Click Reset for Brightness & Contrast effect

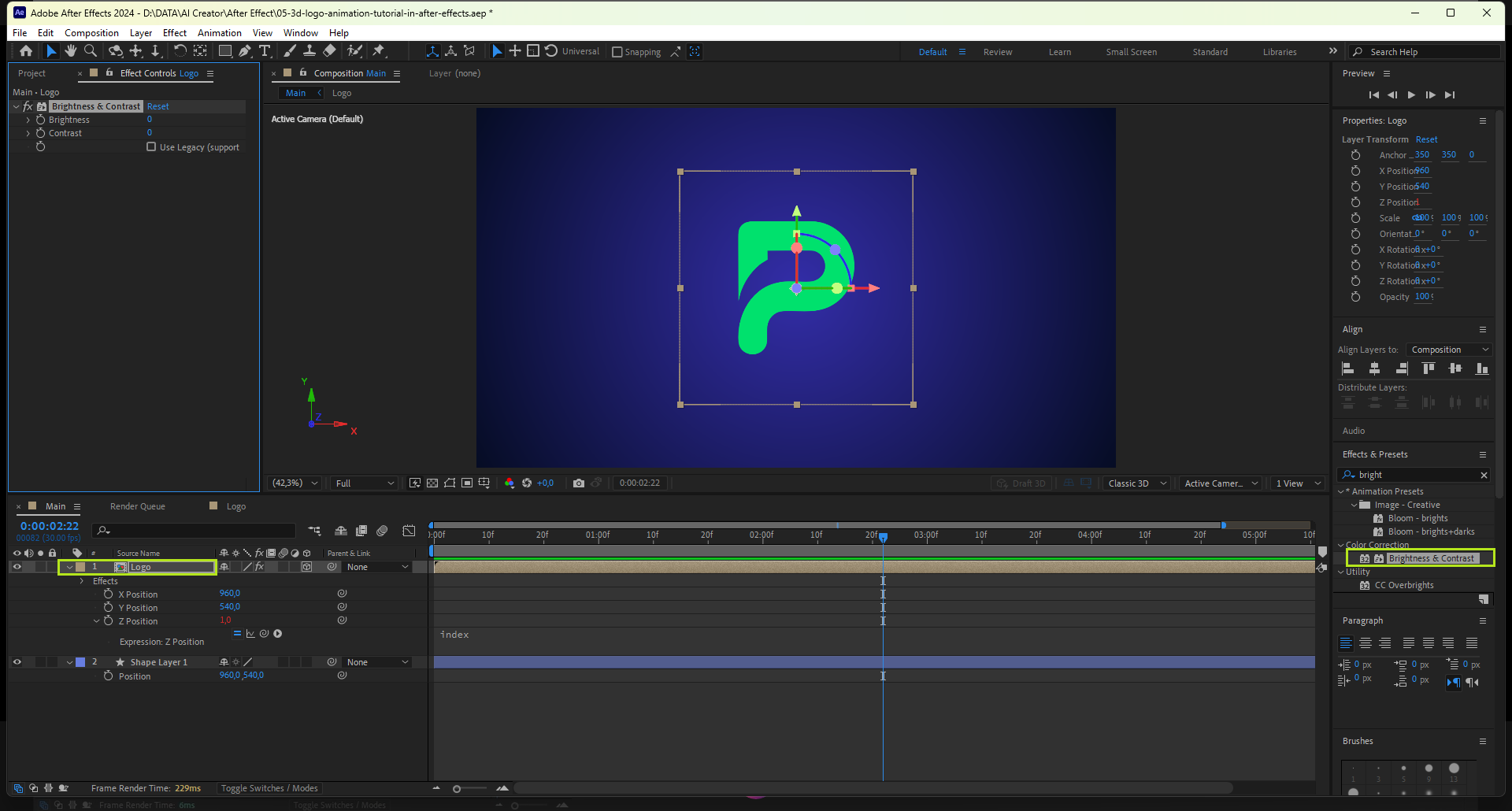click(157, 106)
